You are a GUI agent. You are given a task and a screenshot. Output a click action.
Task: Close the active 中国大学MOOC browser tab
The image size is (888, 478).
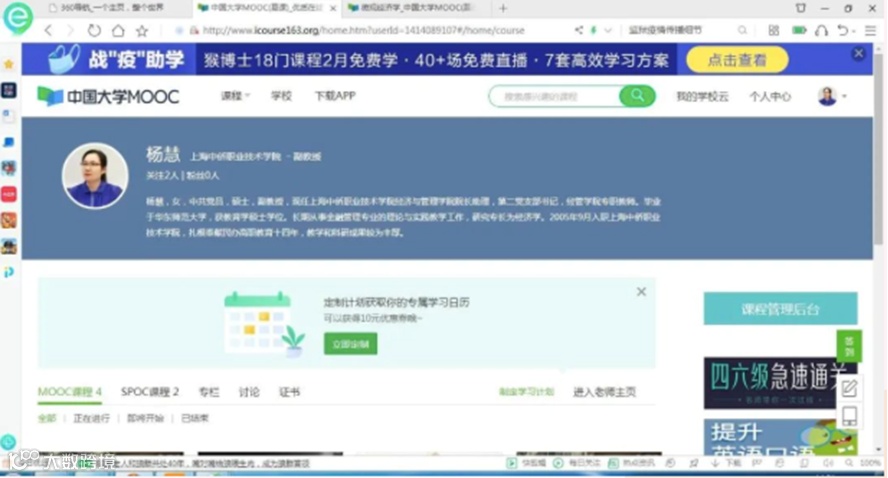333,8
